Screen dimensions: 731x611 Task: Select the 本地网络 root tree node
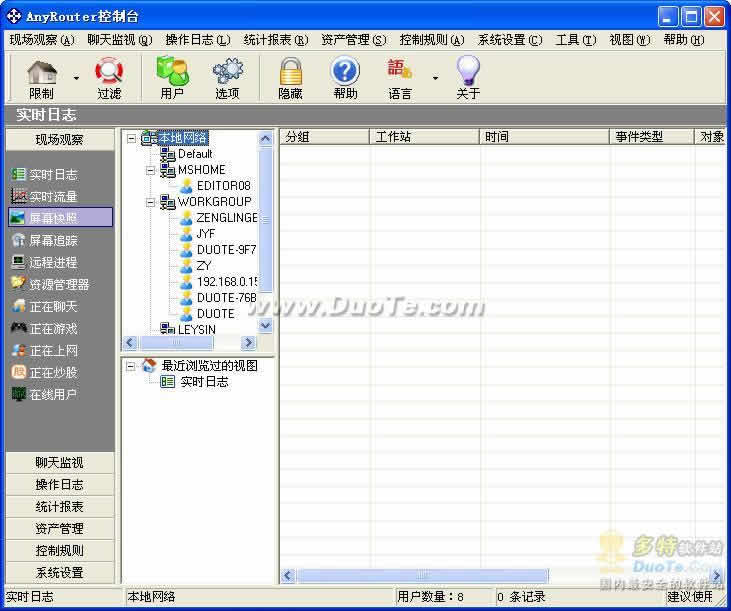click(183, 138)
